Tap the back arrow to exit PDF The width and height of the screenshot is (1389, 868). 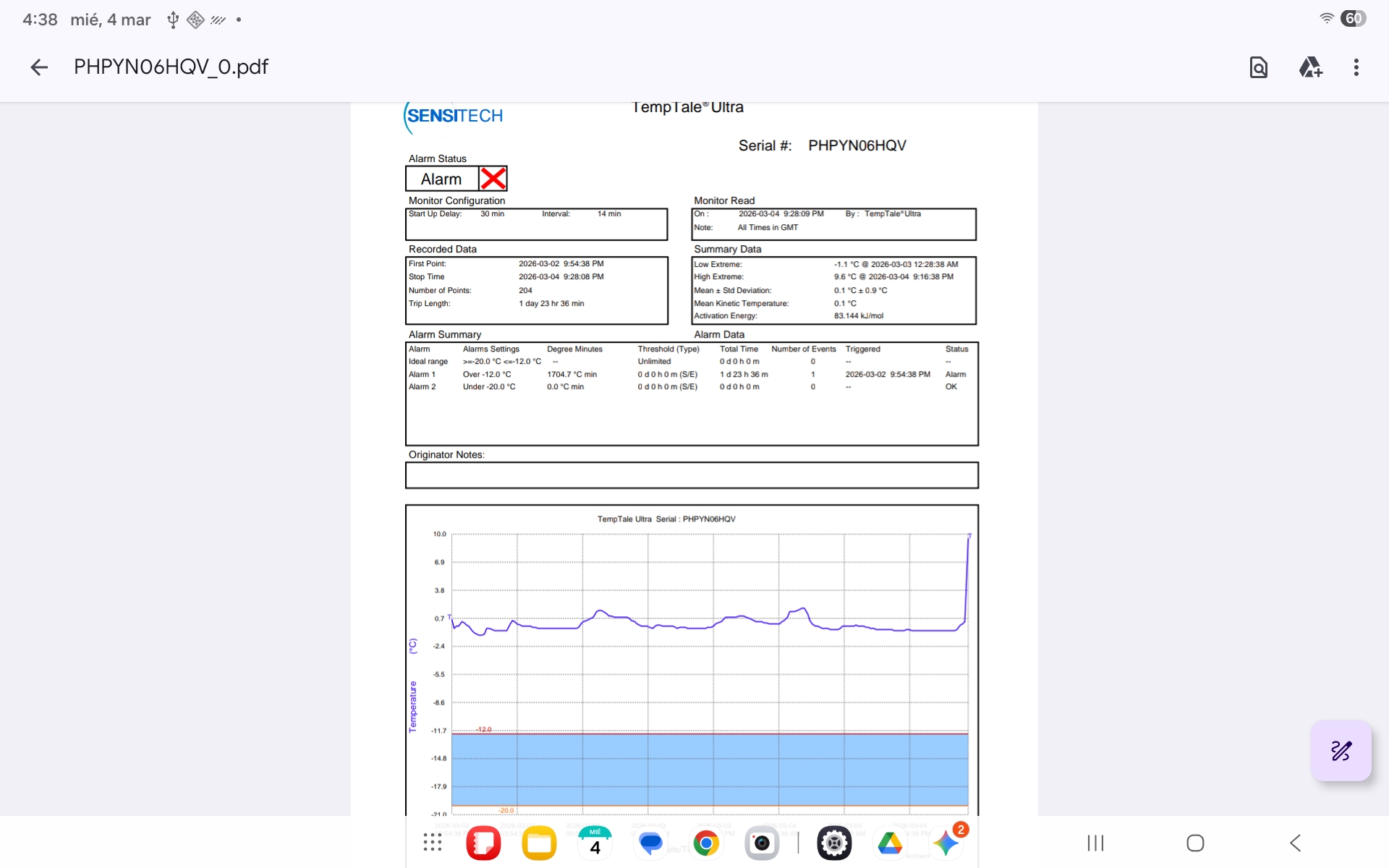coord(39,67)
